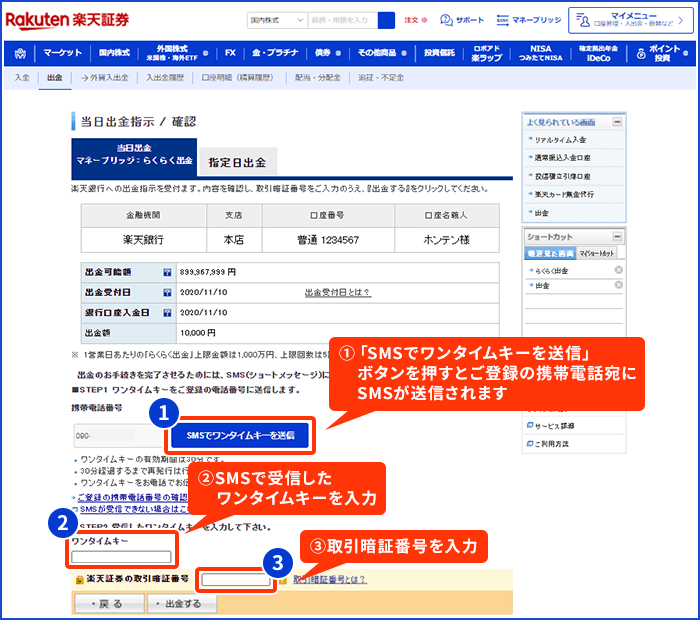Open the 追証・不足金 sub-tab

point(381,78)
